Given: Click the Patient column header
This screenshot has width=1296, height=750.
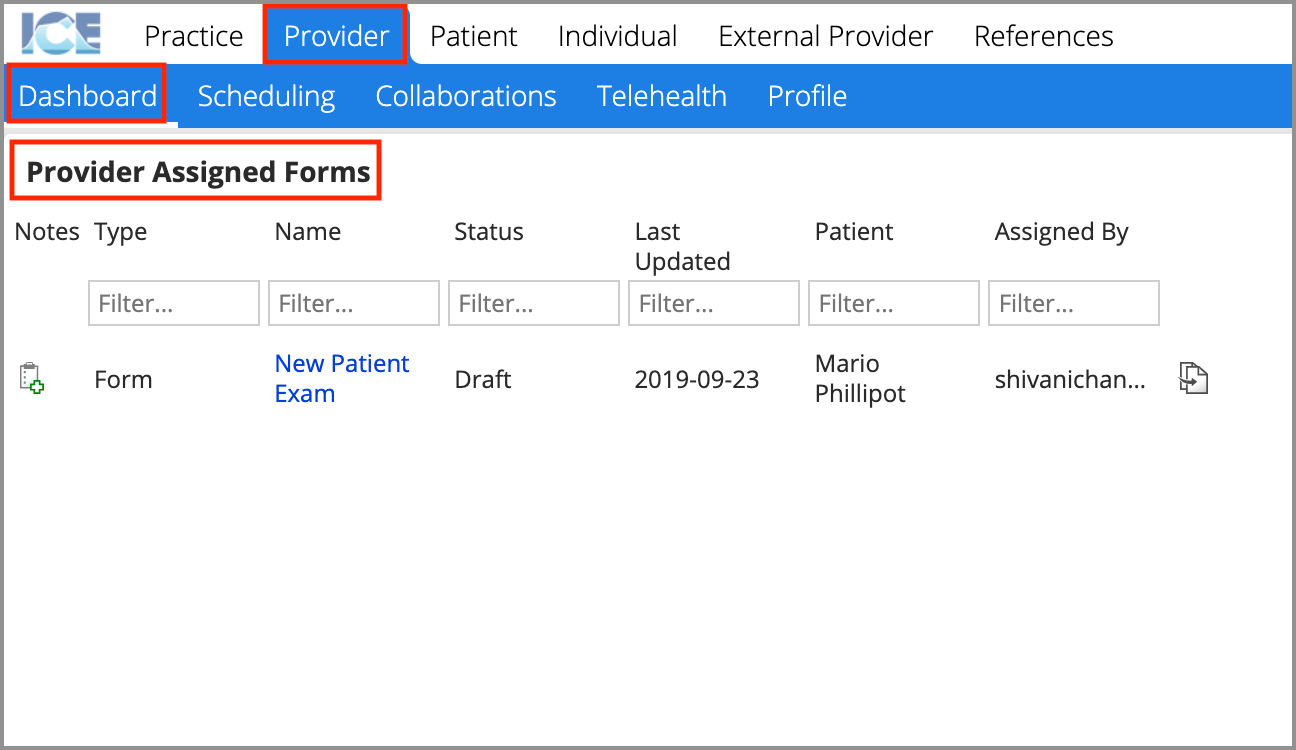Looking at the screenshot, I should click(854, 232).
